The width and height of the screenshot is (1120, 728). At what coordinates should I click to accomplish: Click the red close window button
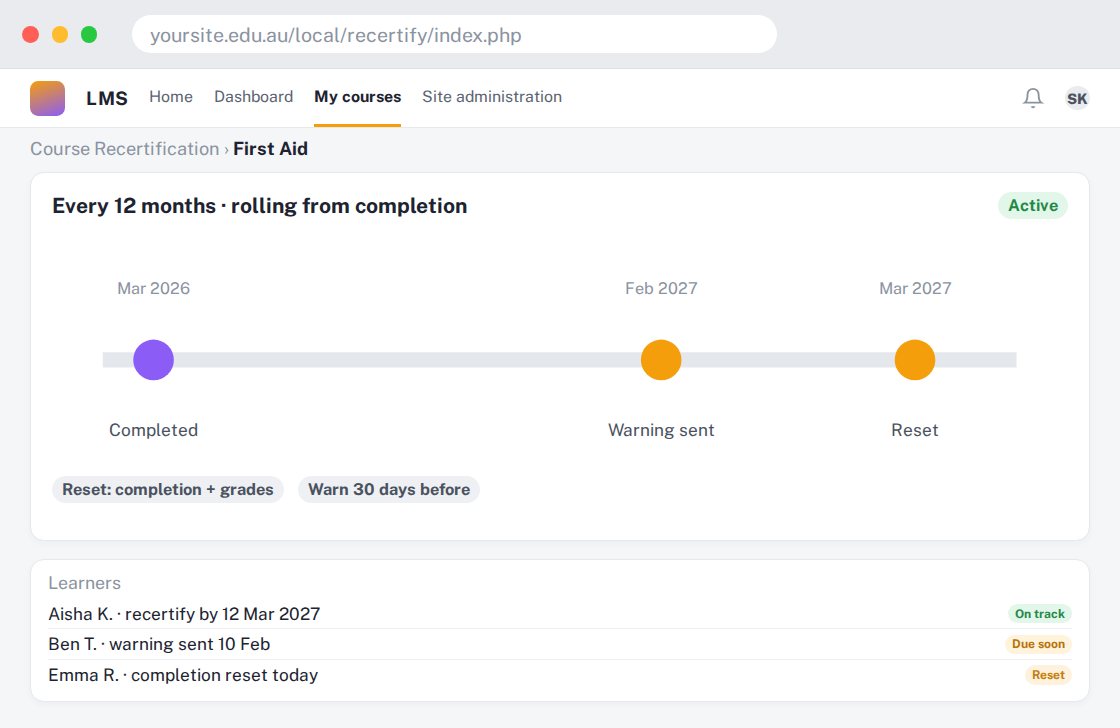click(x=31, y=34)
